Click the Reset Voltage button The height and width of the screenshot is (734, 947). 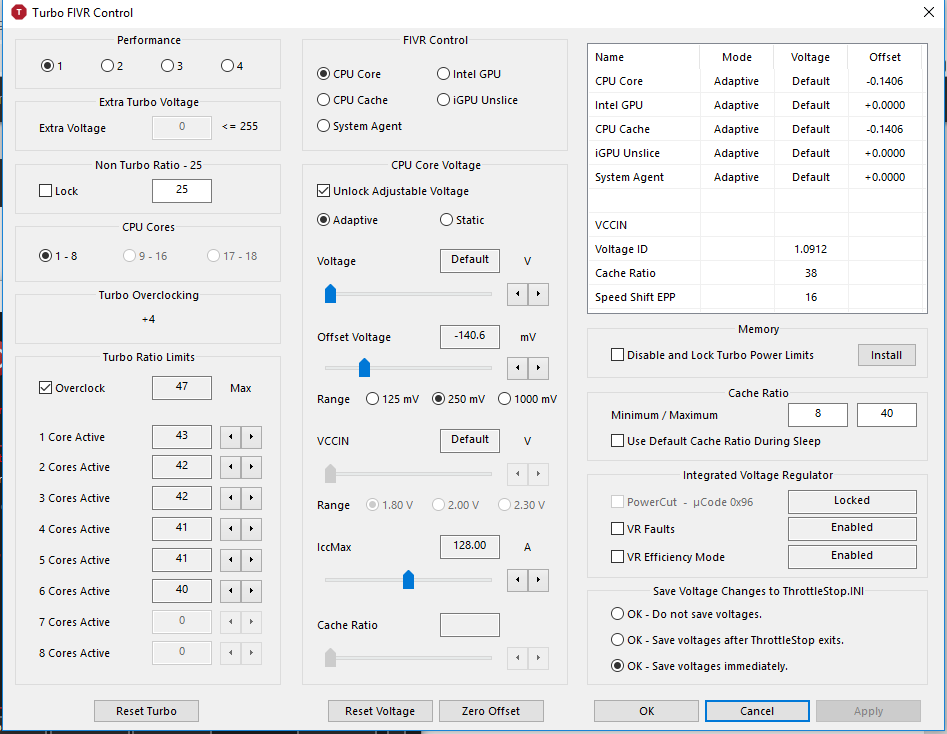click(x=380, y=711)
